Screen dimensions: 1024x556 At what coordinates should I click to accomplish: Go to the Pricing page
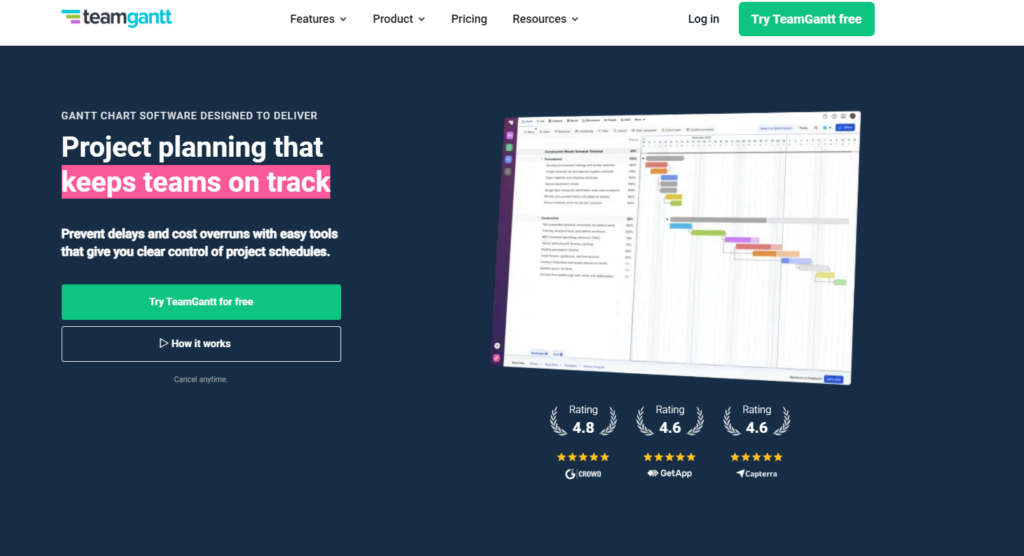[x=469, y=19]
